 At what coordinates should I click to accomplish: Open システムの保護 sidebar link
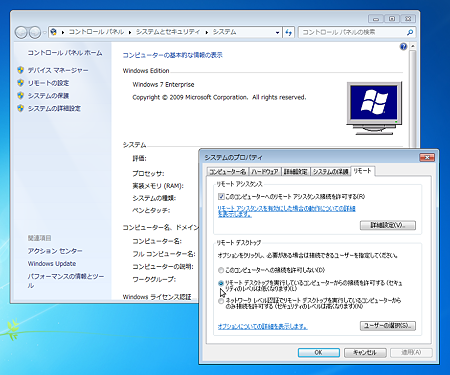tap(48, 95)
